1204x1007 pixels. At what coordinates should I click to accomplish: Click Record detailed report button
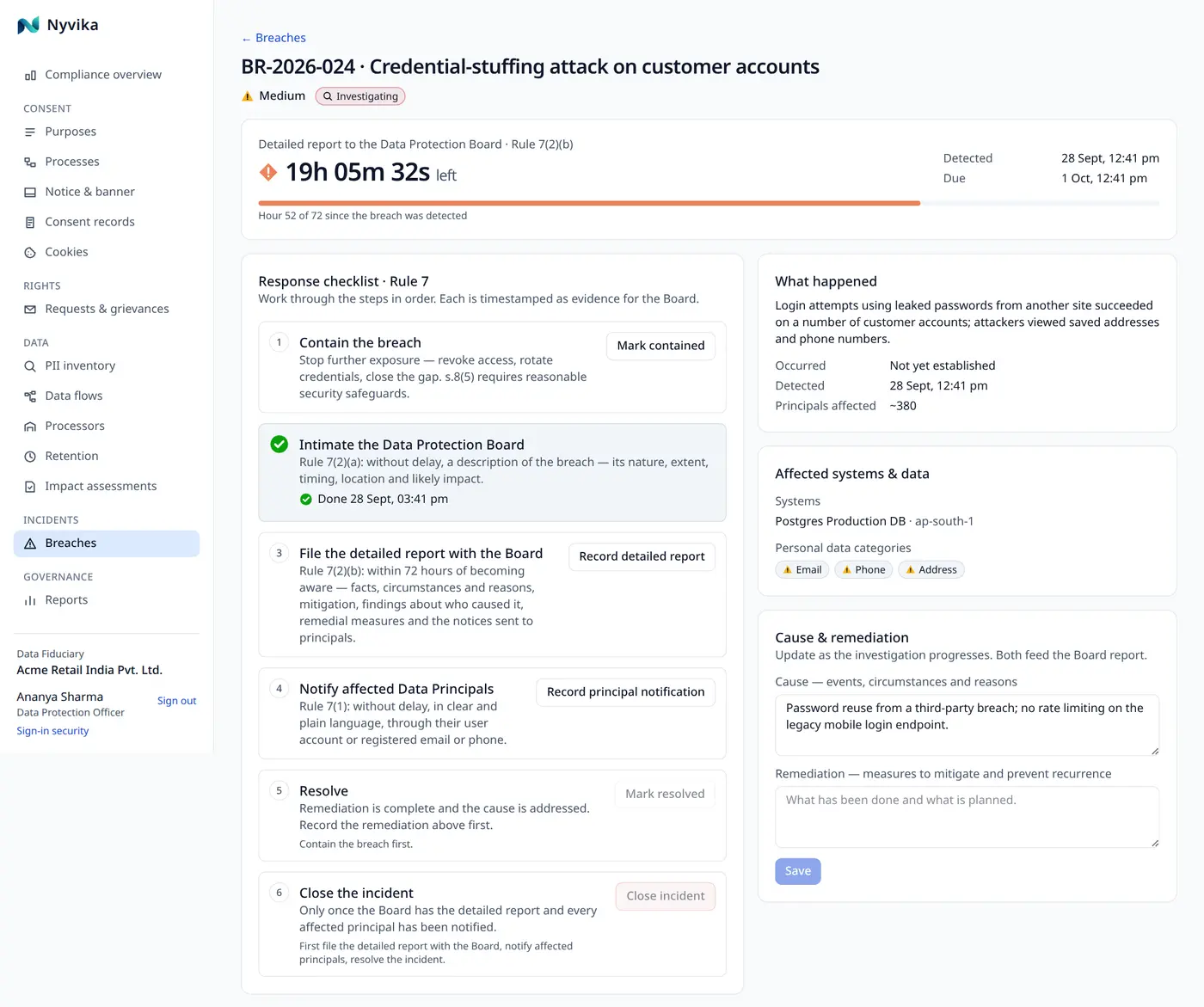[x=642, y=556]
